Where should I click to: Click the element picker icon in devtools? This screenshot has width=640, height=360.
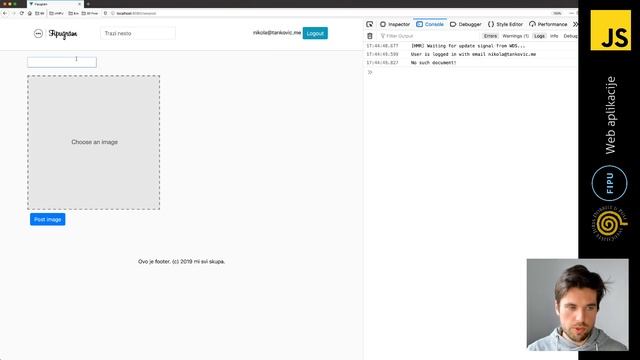(369, 24)
